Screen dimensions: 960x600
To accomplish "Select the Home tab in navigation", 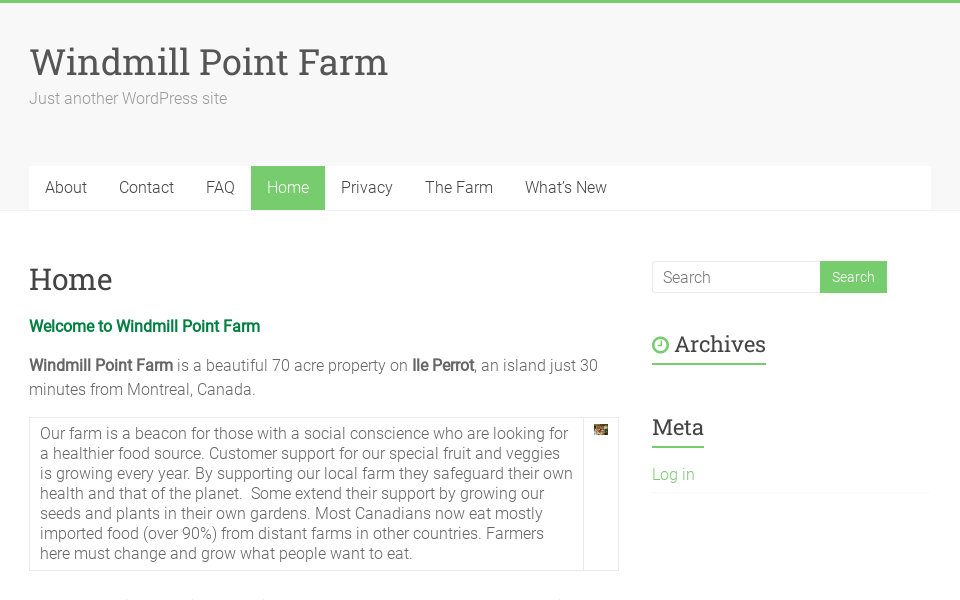I will pos(287,187).
